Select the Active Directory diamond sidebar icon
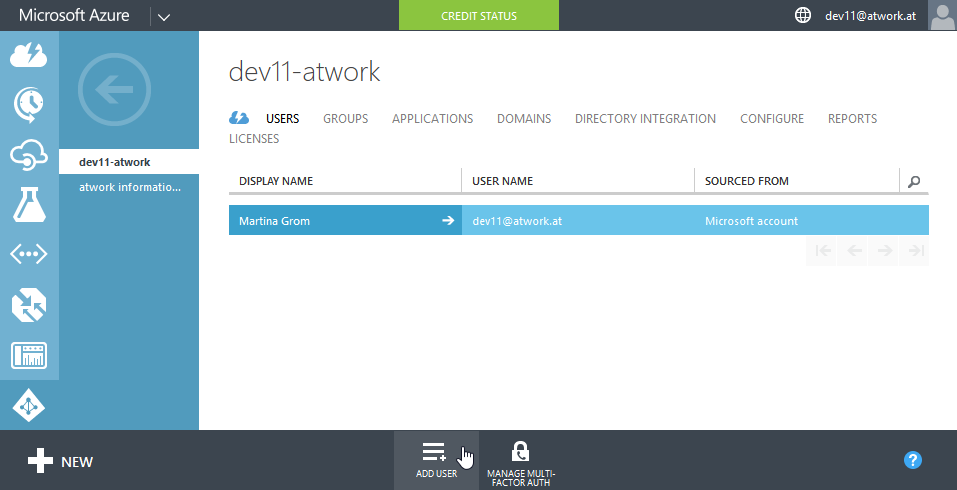This screenshot has height=490, width=957. (x=29, y=405)
